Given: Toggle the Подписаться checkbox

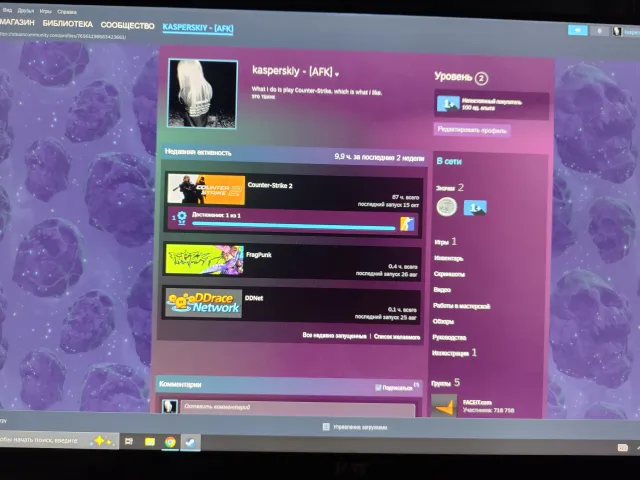Looking at the screenshot, I should tap(378, 387).
